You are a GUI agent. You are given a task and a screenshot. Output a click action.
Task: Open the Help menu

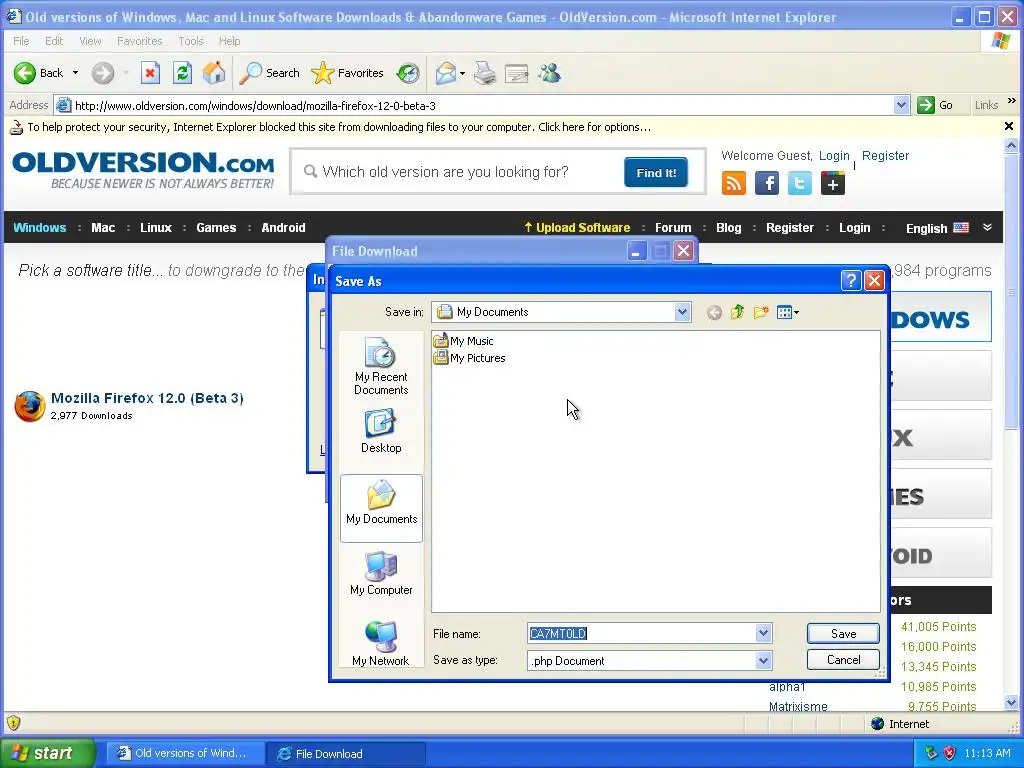pyautogui.click(x=229, y=41)
